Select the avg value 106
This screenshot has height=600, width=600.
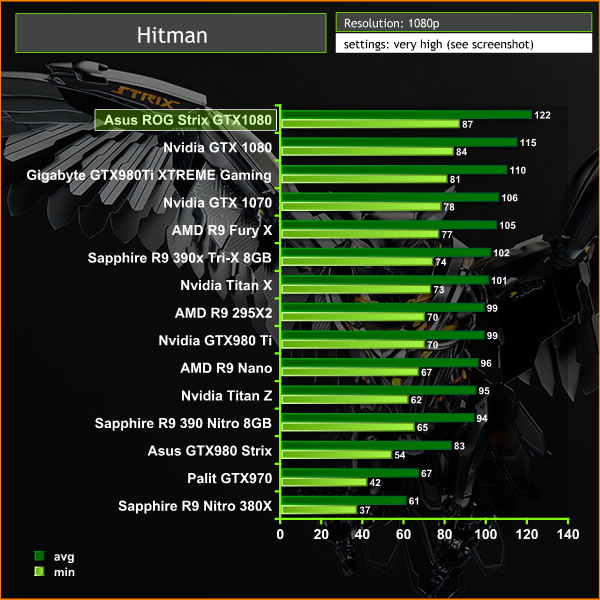click(x=509, y=198)
